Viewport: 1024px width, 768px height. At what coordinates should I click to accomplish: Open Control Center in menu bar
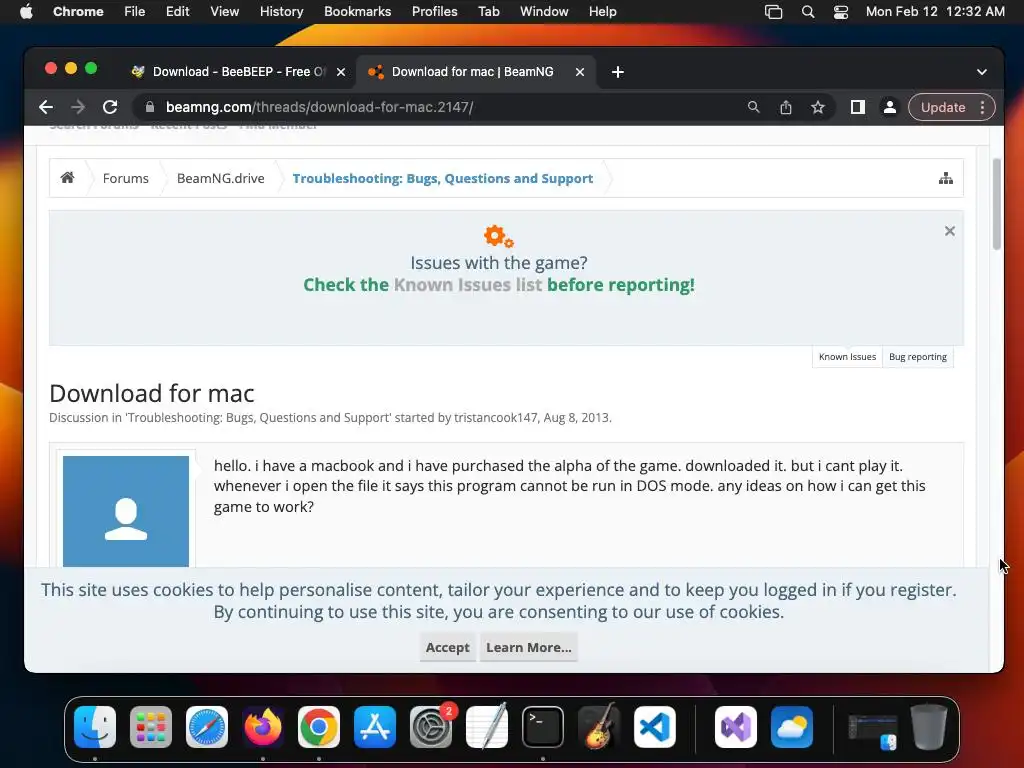[840, 12]
